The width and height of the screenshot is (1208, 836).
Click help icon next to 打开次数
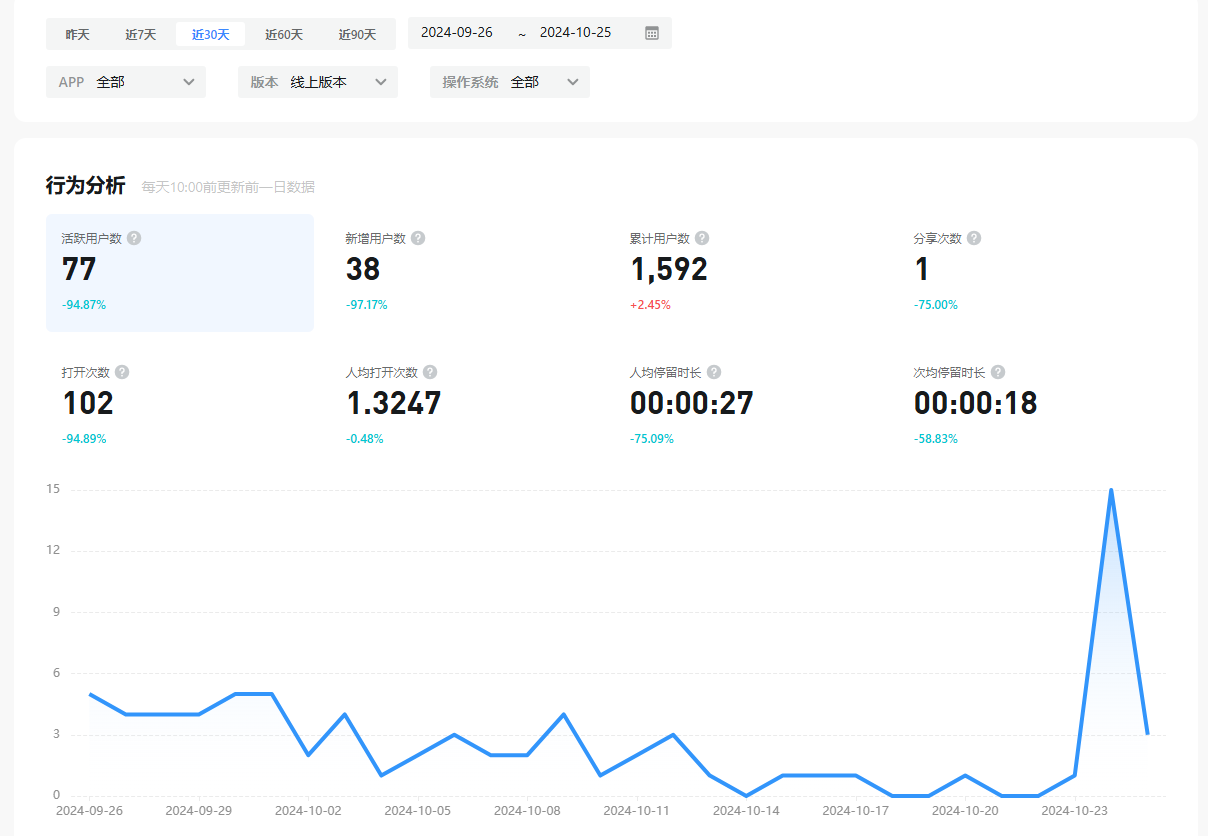122,372
